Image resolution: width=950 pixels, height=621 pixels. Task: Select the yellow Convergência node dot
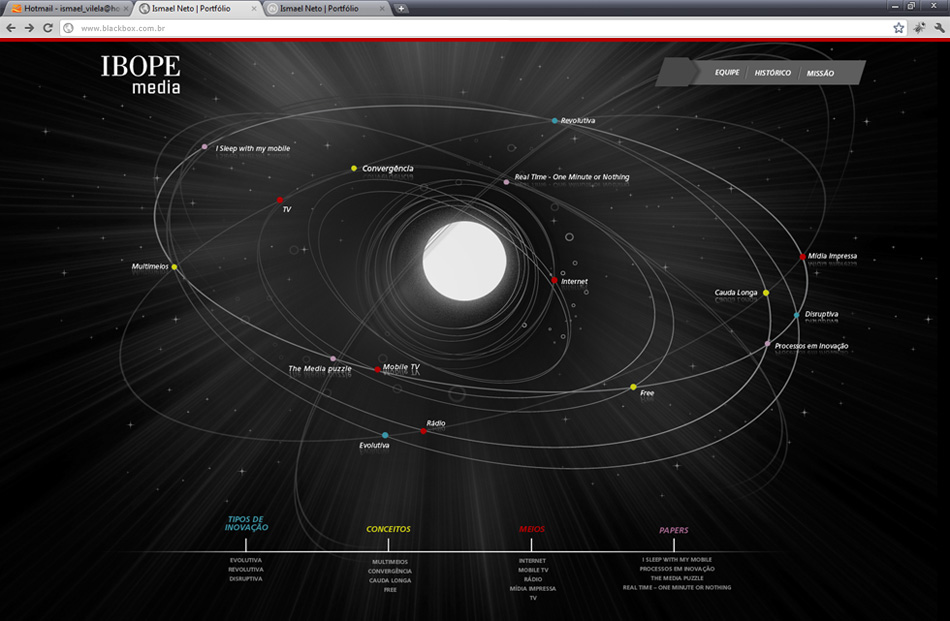pos(354,168)
